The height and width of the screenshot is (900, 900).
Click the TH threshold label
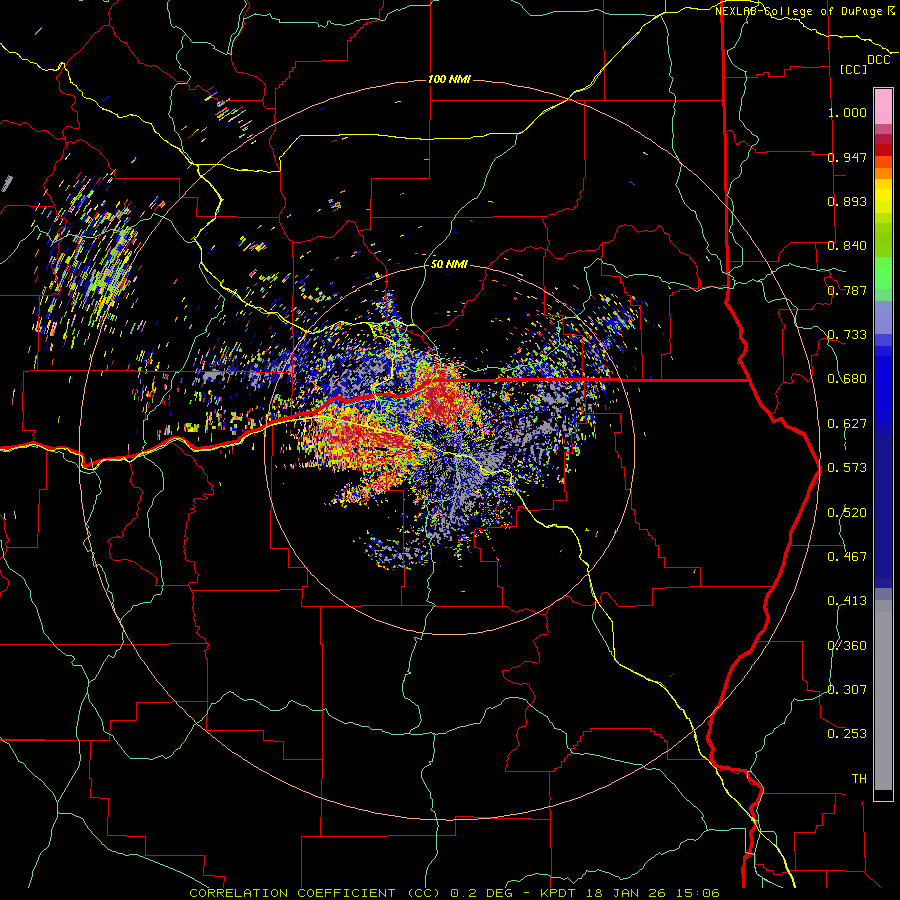point(859,779)
